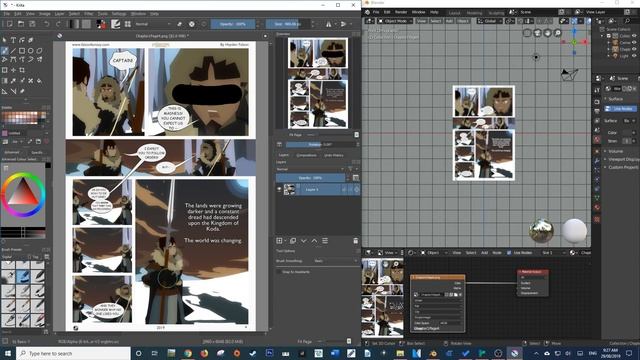
Task: Duplicate layer icon in Krita Layers panel
Action: tap(293, 241)
